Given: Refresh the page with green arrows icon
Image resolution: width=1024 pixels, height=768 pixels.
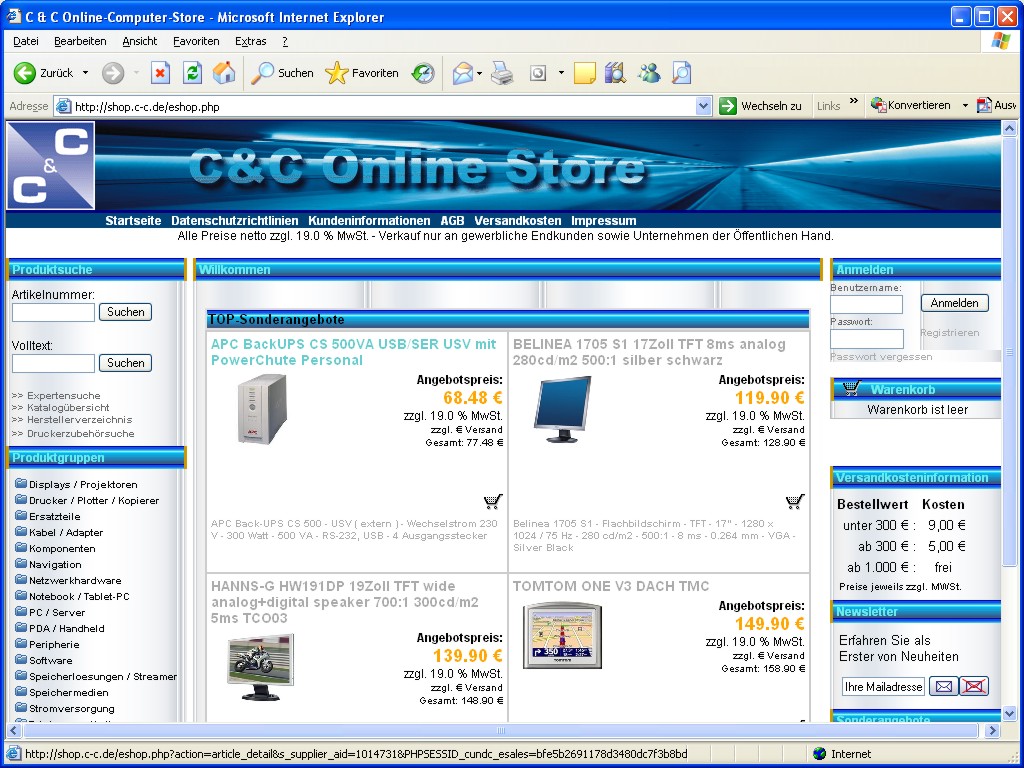Looking at the screenshot, I should 192,72.
